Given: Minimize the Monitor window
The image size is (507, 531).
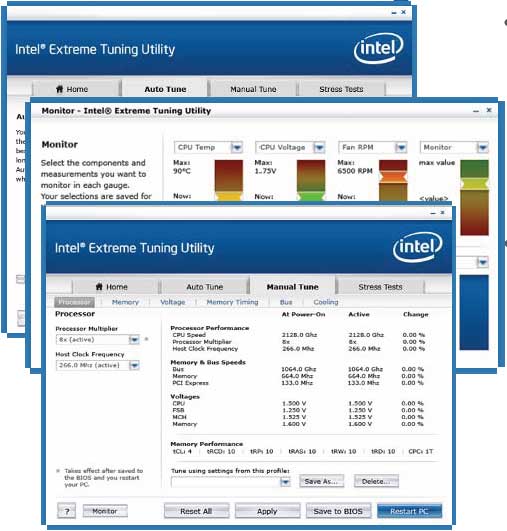Looking at the screenshot, I should (476, 111).
